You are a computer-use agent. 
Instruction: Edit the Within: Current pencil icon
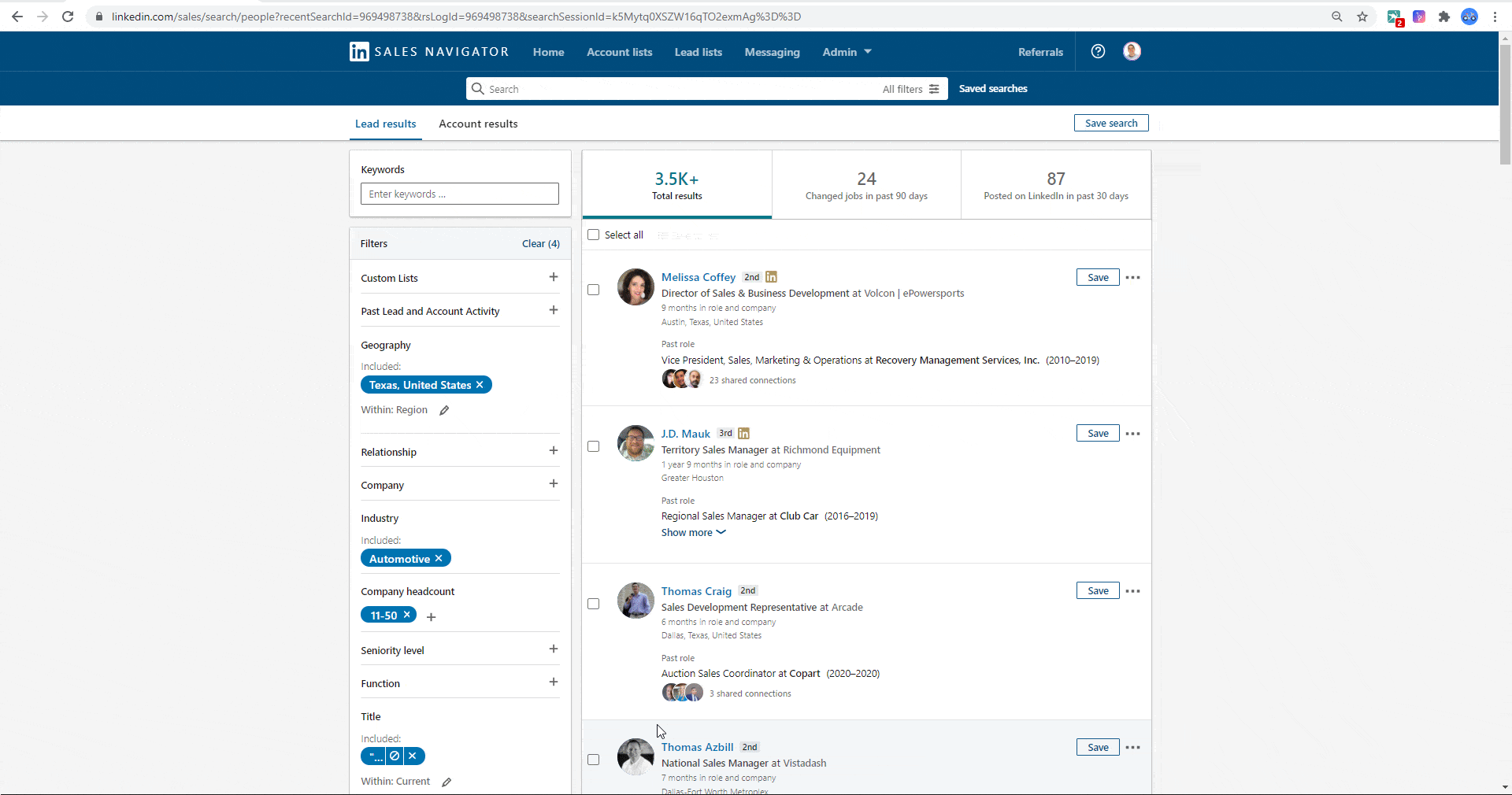[447, 782]
